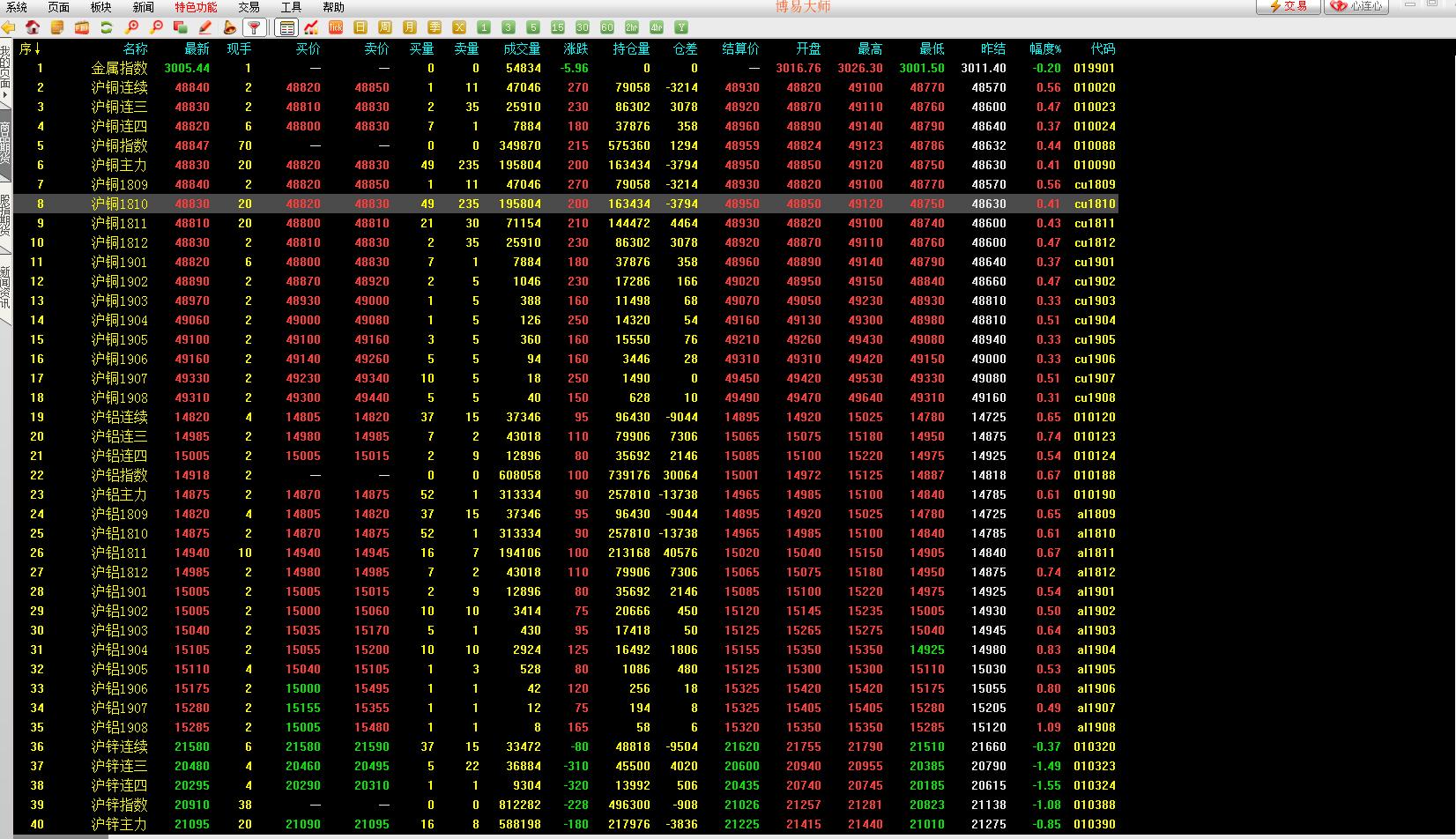Open the 板块 menu

pos(100,7)
